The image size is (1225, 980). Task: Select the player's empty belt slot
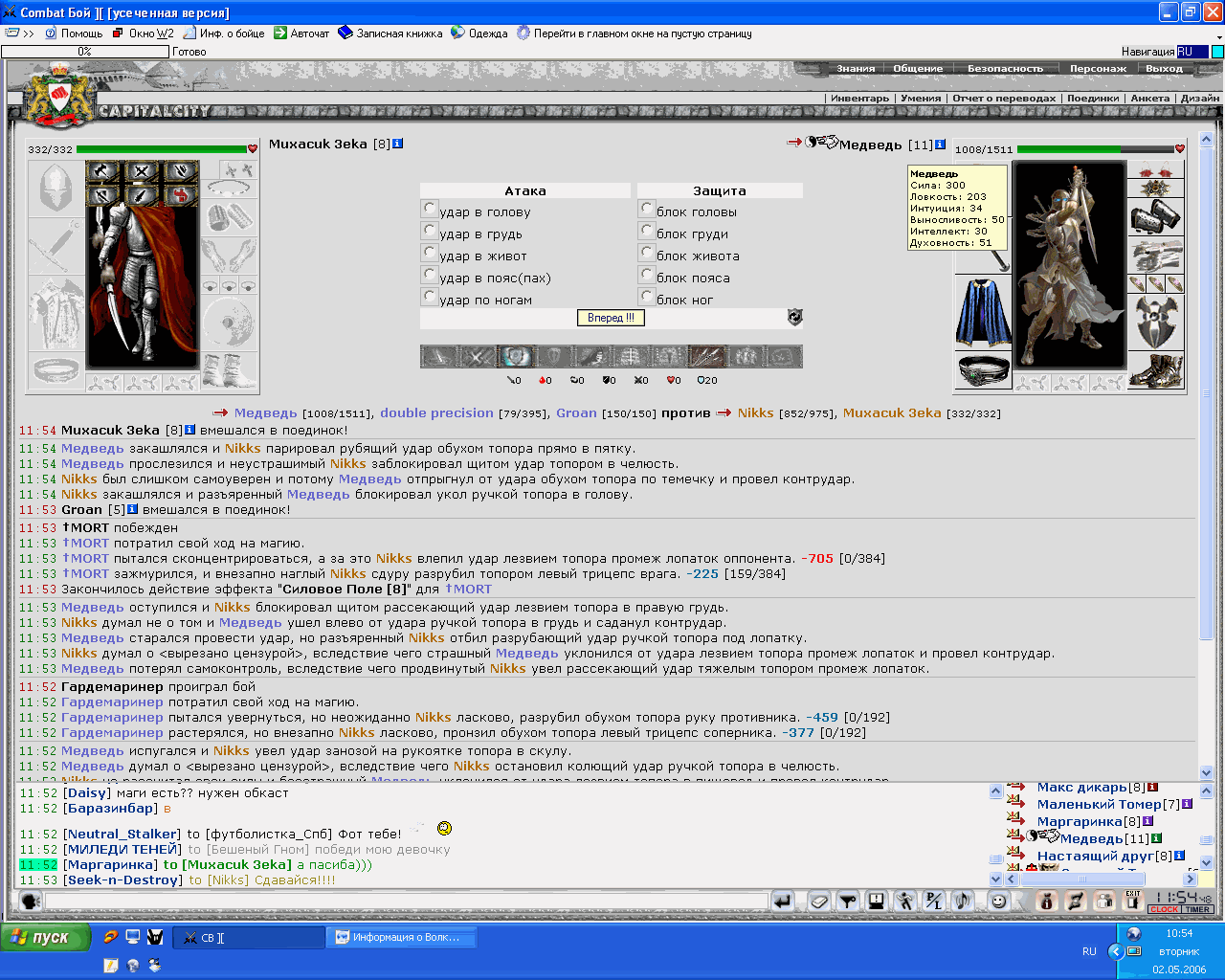[x=56, y=368]
